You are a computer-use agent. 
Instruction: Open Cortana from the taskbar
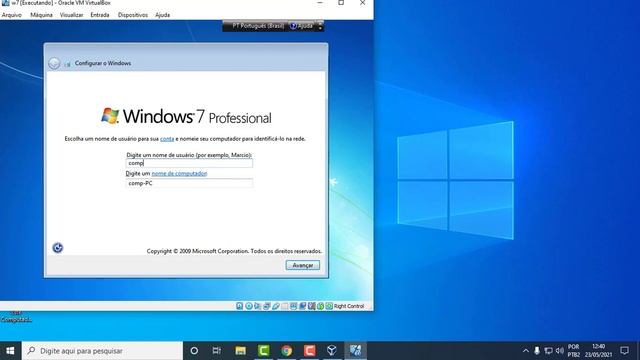coord(194,351)
